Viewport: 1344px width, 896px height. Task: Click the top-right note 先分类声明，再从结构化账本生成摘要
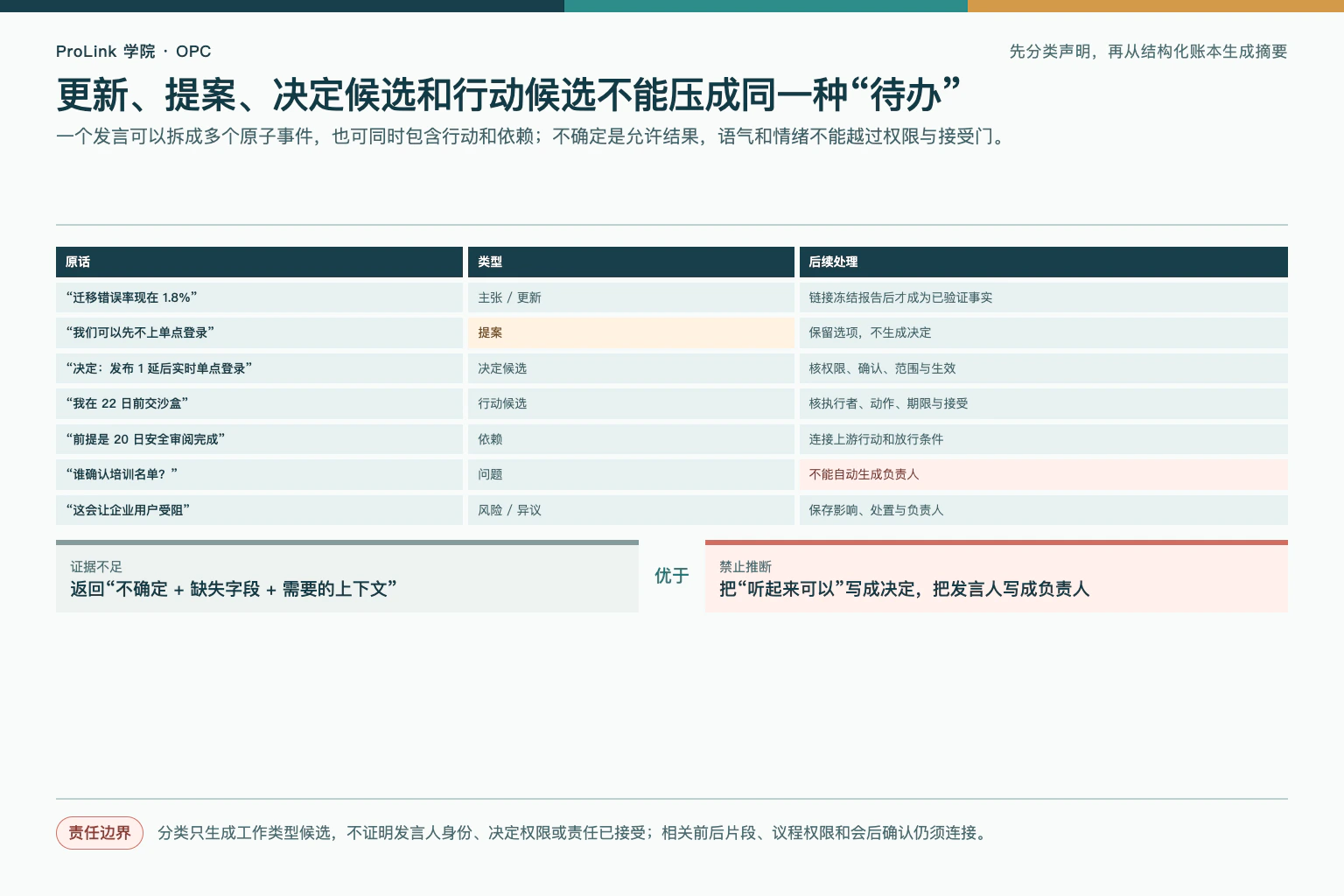[1148, 52]
